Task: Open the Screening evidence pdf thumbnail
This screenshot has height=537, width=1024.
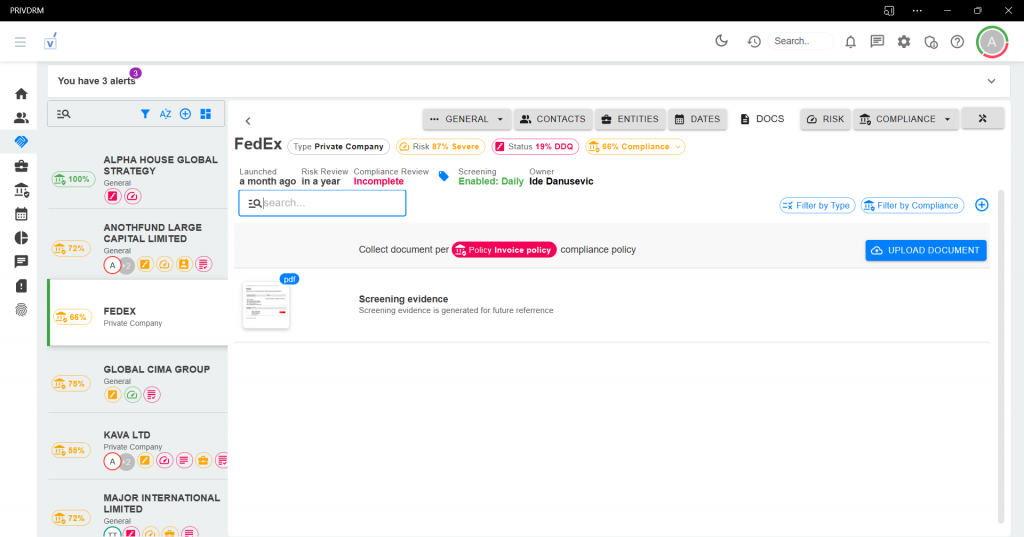Action: pos(266,305)
